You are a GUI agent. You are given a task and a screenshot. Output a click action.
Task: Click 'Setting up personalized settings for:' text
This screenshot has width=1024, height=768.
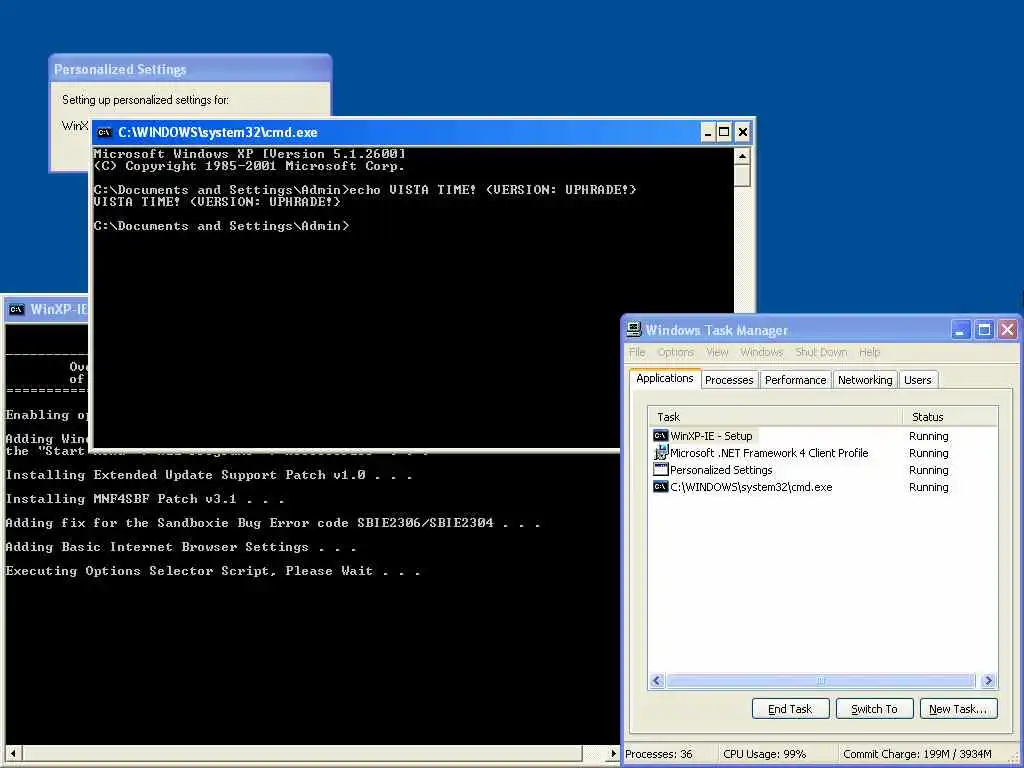[146, 100]
